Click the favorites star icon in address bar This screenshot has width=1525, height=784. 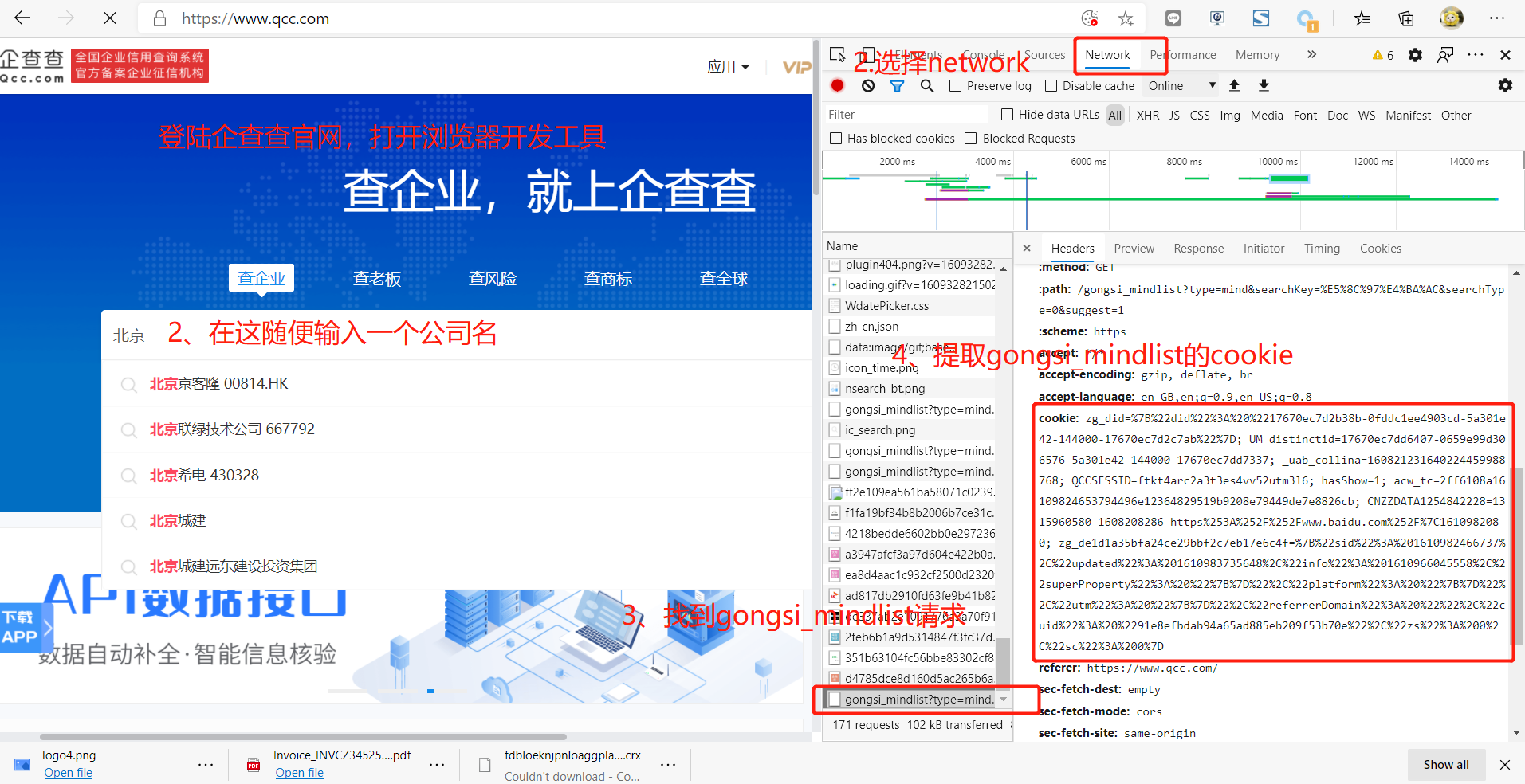pos(1126,18)
